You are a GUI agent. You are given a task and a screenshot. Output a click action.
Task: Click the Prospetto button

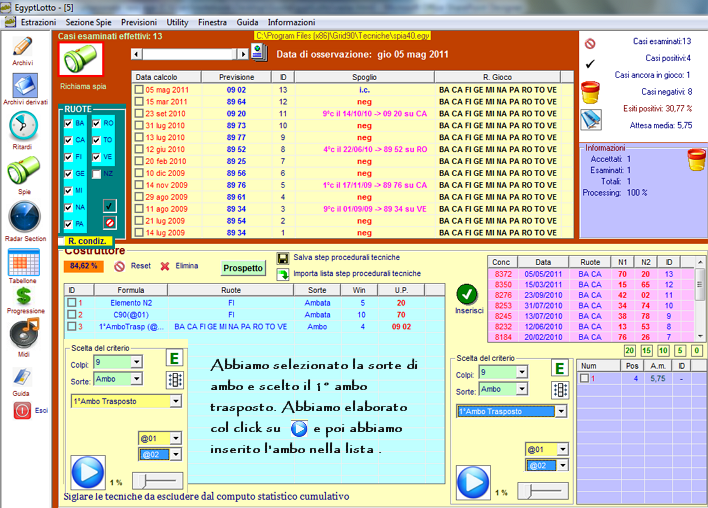point(243,268)
